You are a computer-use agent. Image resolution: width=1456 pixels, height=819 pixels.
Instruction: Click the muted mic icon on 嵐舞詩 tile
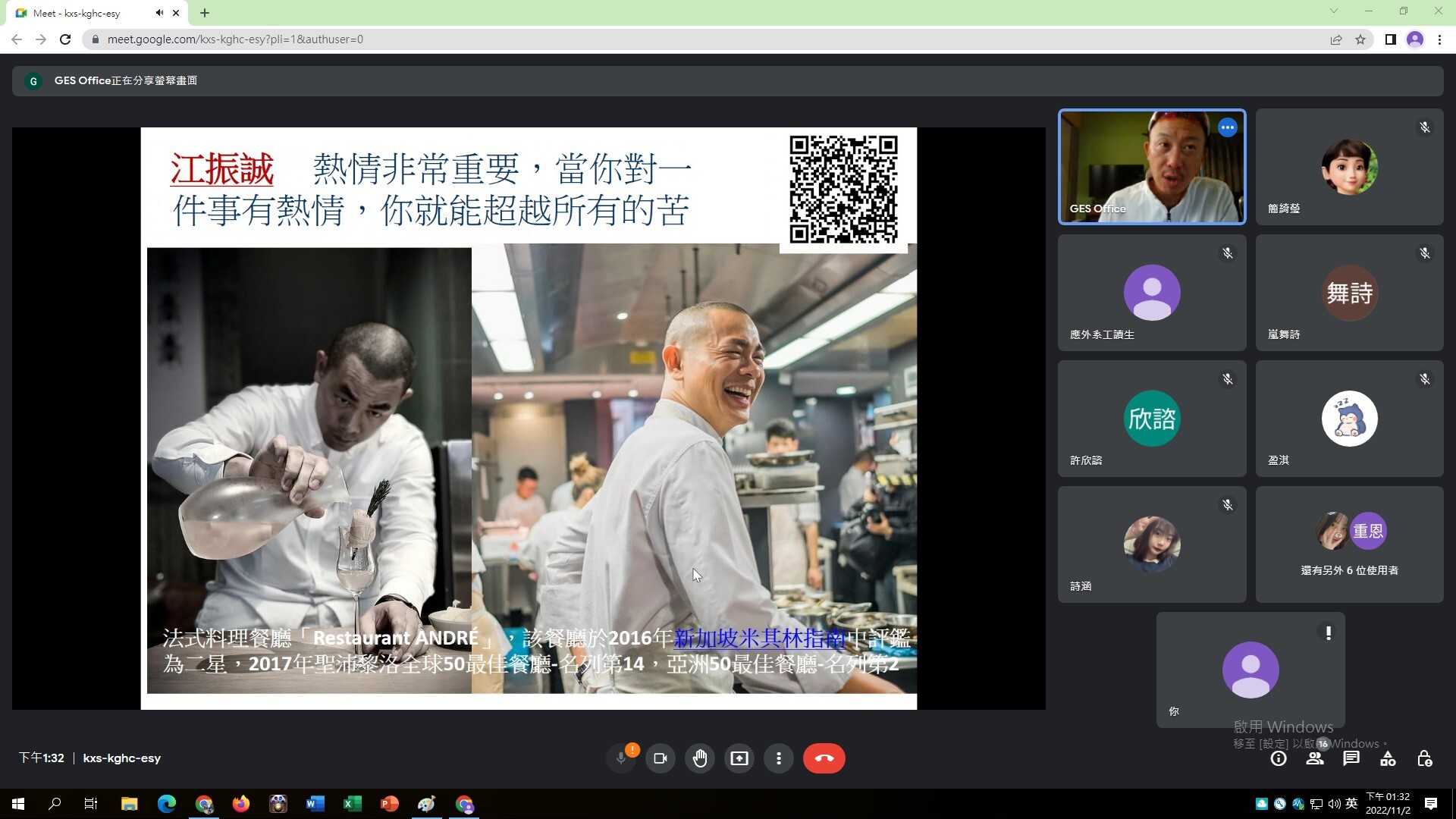(x=1425, y=253)
